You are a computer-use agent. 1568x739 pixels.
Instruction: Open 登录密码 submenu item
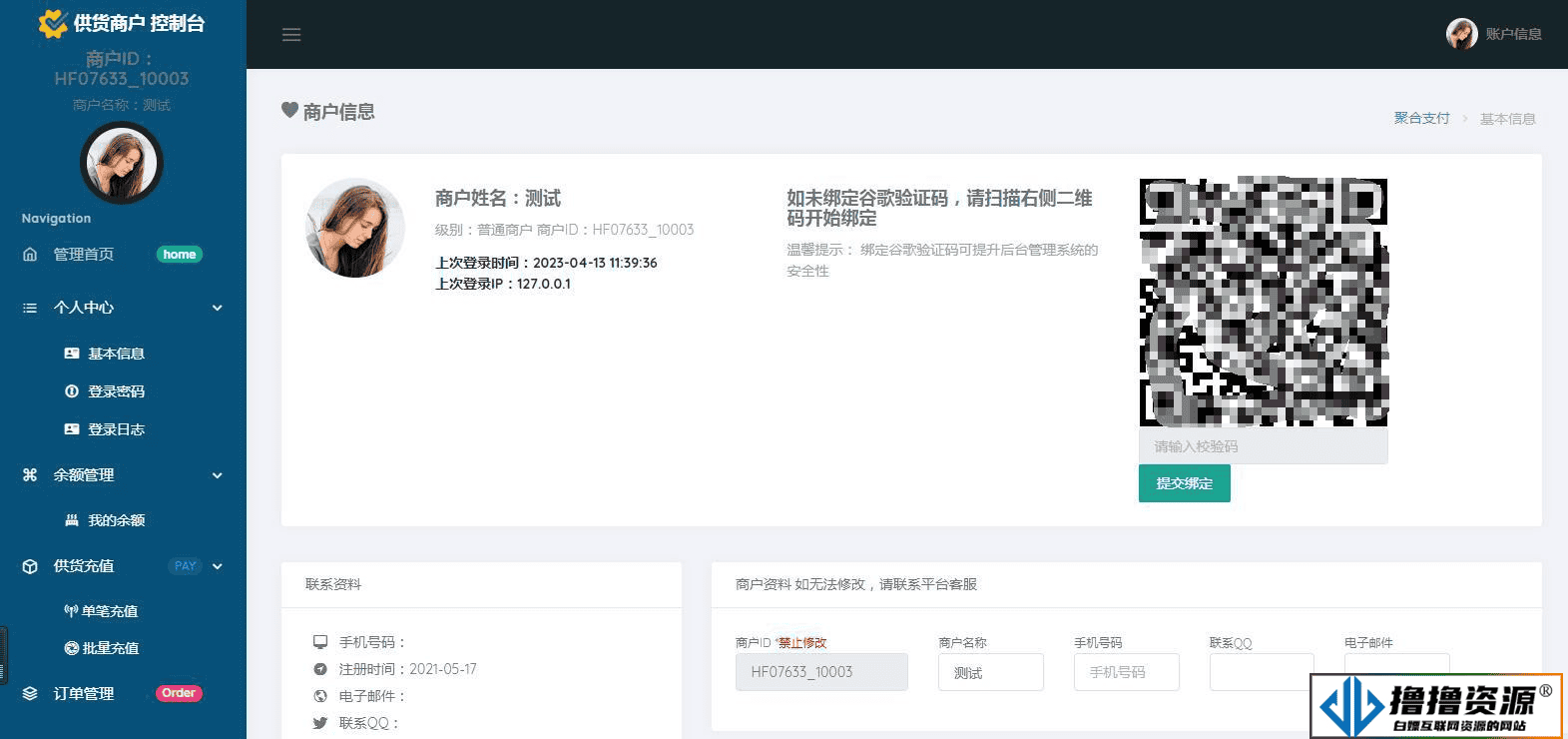[117, 391]
